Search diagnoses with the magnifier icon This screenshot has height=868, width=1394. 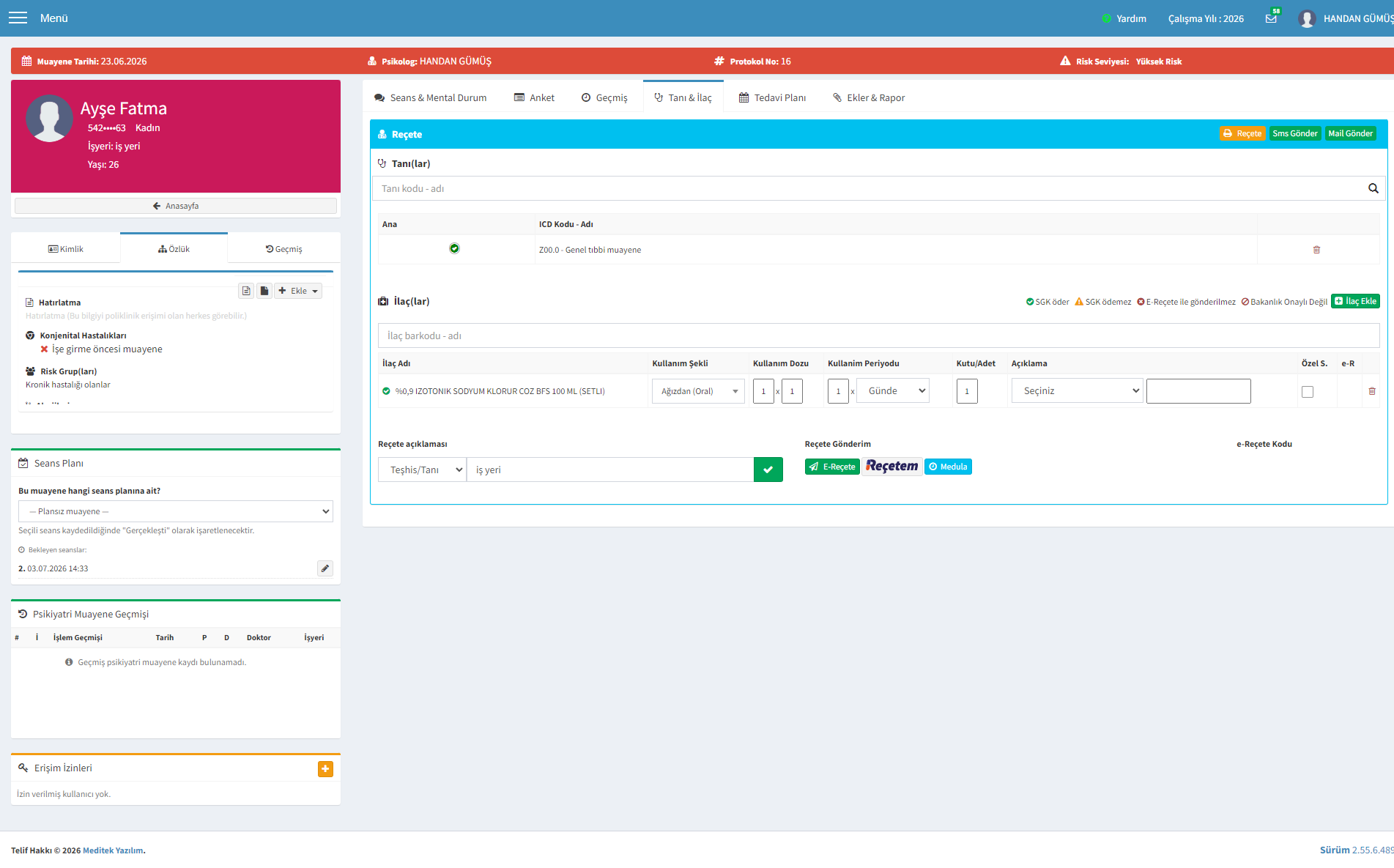1373,188
